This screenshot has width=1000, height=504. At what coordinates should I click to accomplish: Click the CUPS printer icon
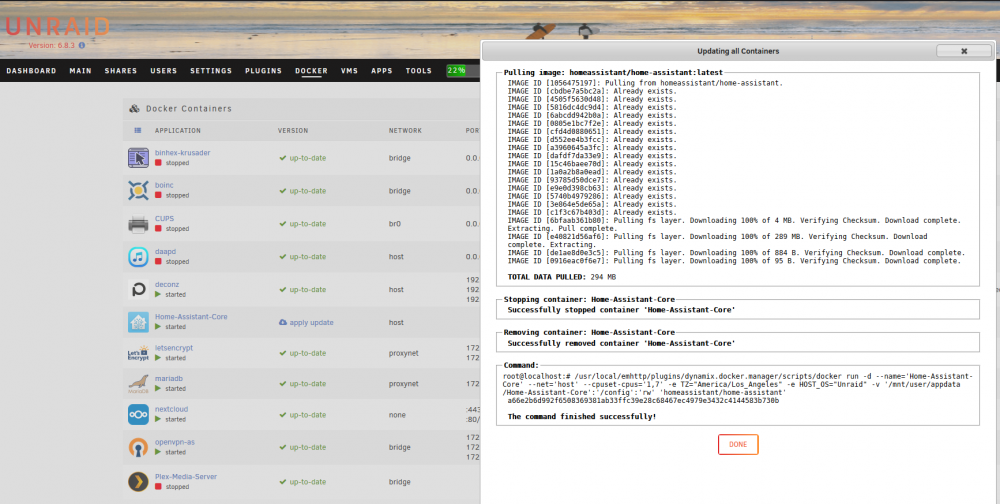coord(138,223)
